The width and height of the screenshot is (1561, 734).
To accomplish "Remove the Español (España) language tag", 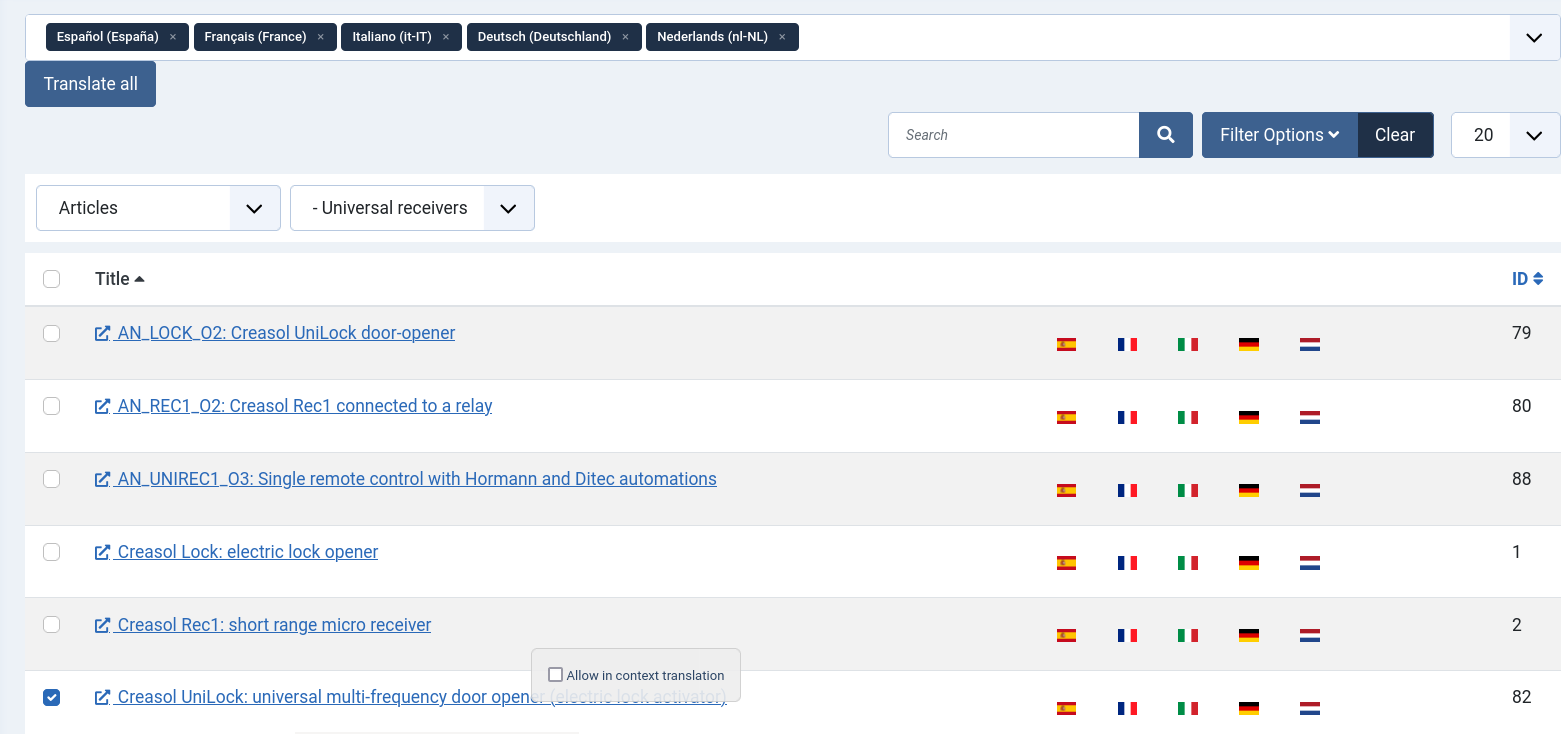I will (x=173, y=37).
